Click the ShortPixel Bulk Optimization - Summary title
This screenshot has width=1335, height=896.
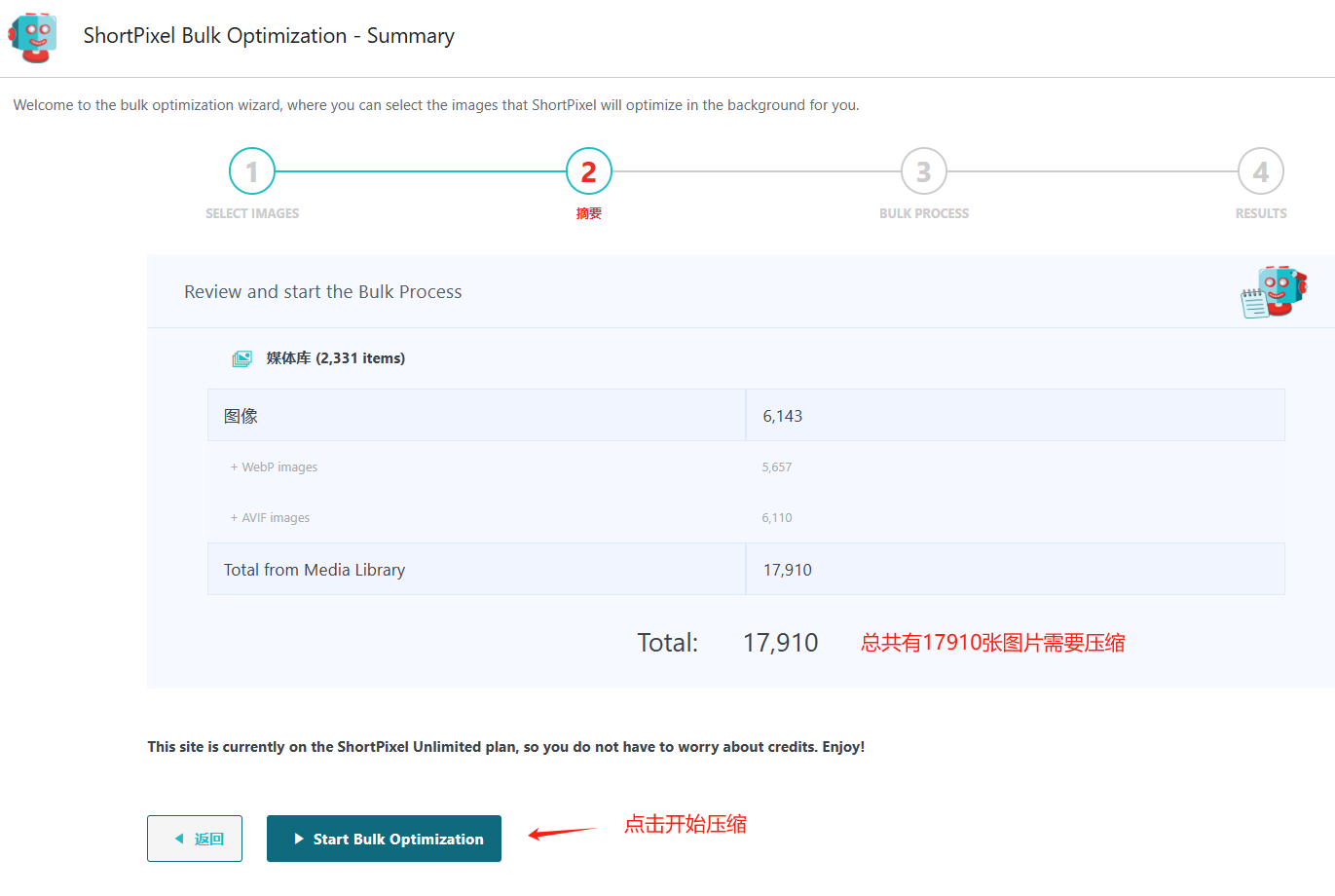point(269,36)
